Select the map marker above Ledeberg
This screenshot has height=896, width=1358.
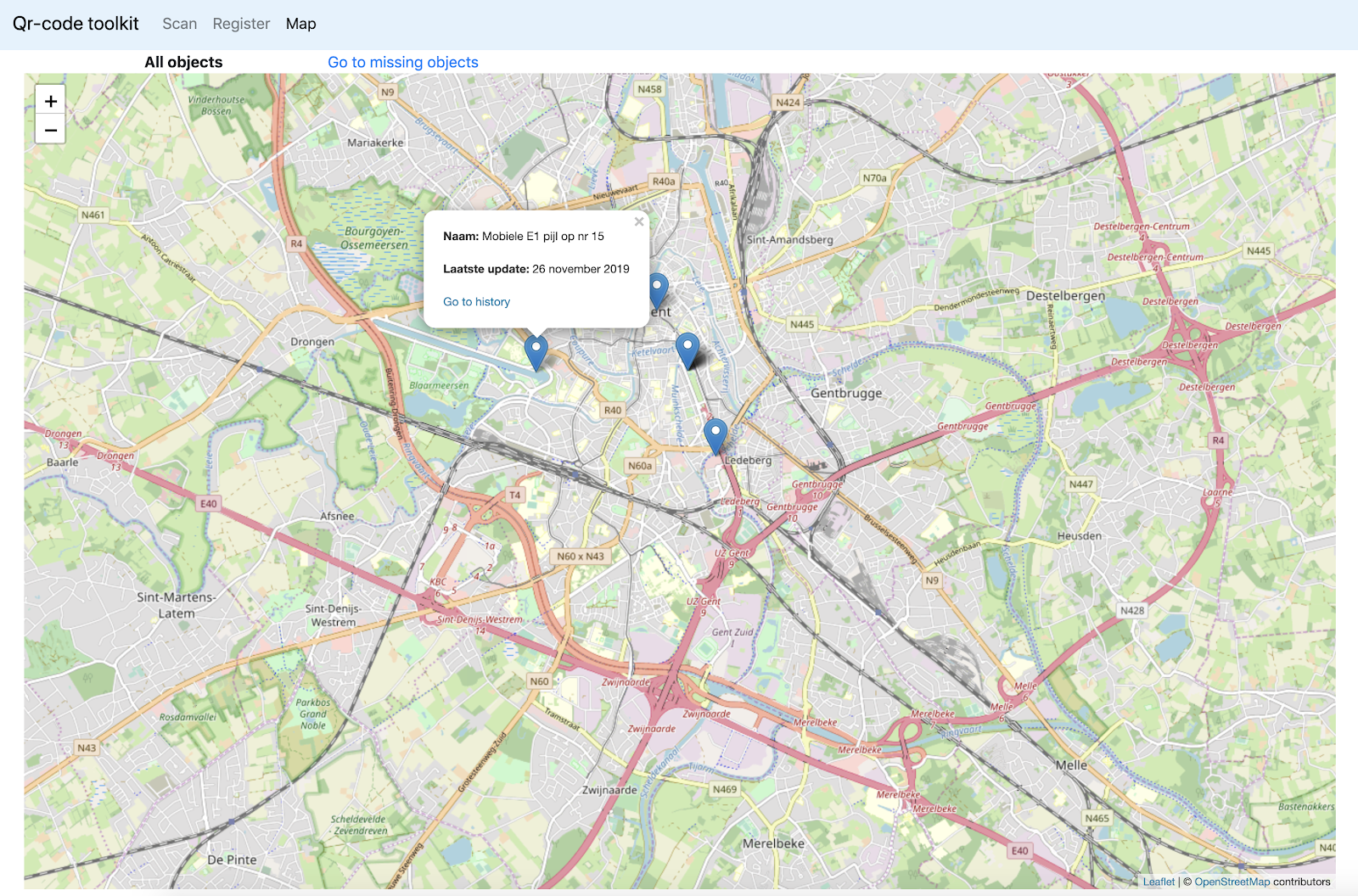coord(715,436)
